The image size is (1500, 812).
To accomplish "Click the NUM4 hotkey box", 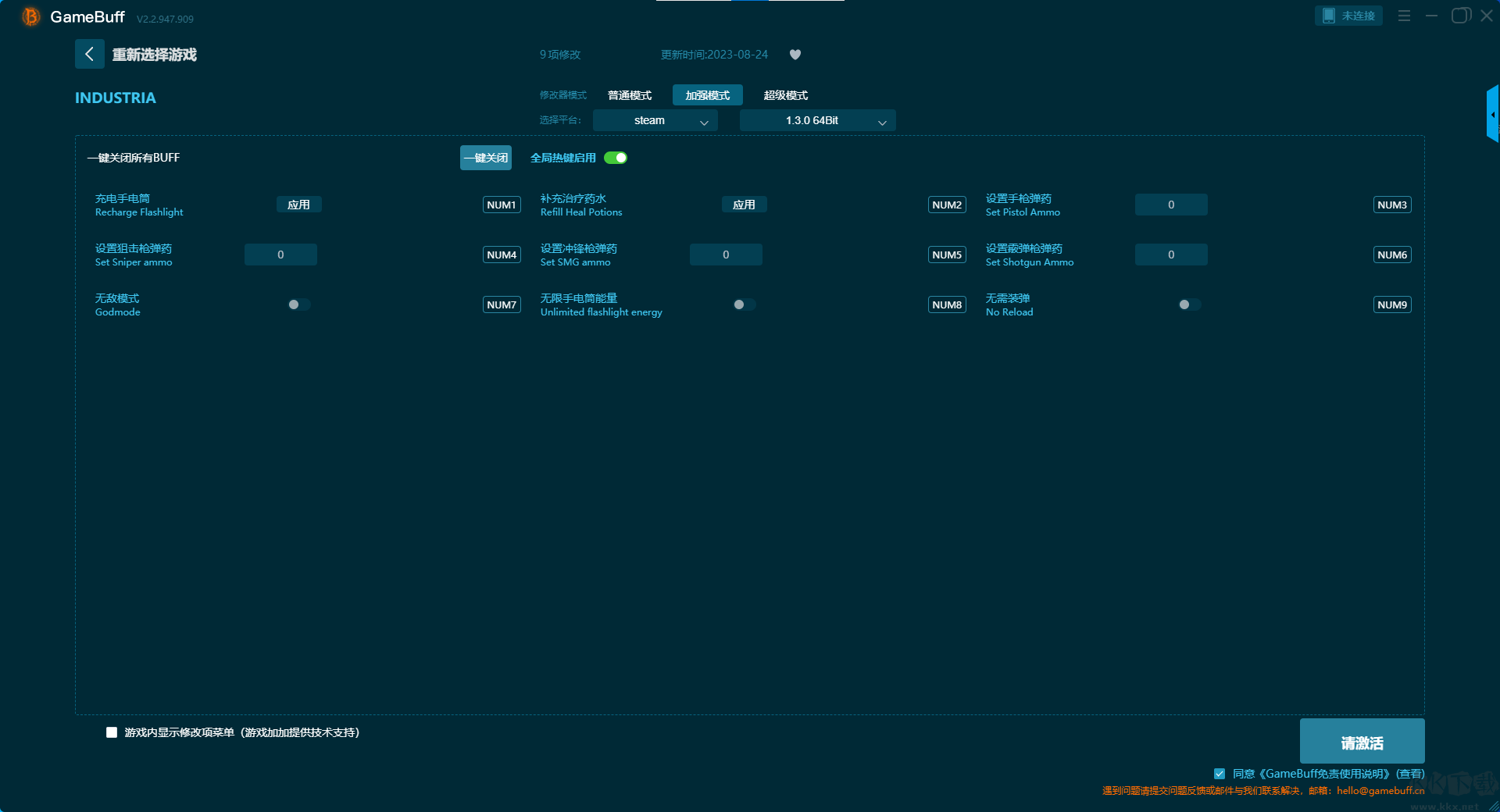I will [502, 255].
